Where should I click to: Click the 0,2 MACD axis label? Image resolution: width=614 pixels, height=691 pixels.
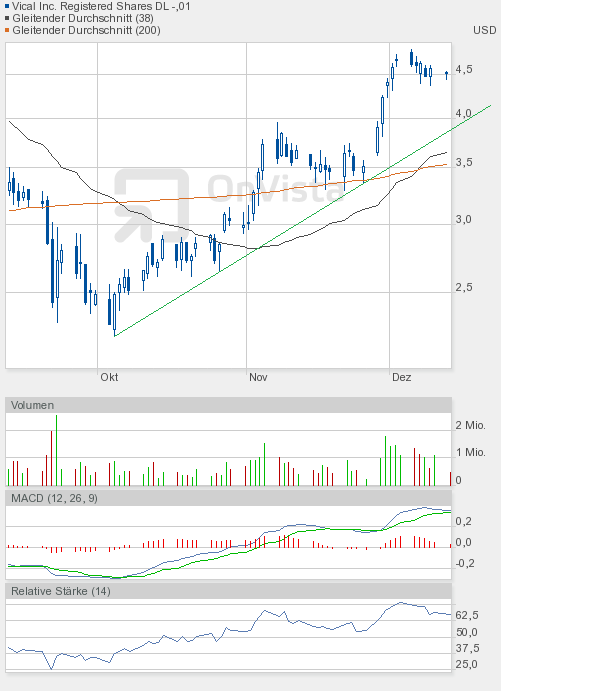coord(463,521)
